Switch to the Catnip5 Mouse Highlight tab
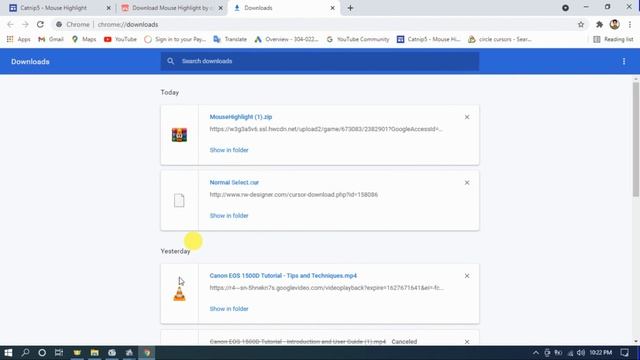 click(53, 8)
